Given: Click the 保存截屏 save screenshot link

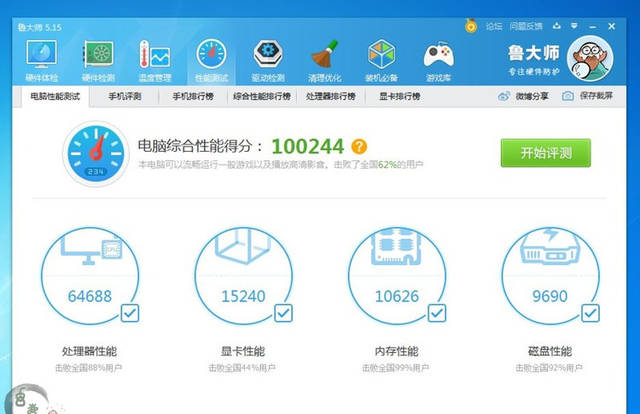Looking at the screenshot, I should [596, 96].
